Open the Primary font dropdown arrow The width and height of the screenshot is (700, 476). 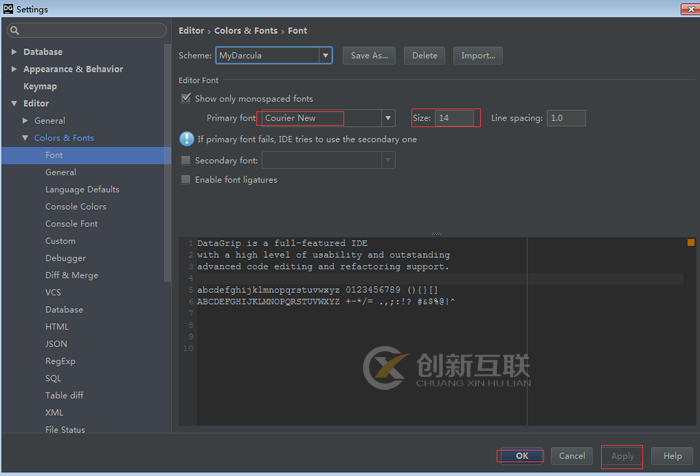pyautogui.click(x=388, y=118)
